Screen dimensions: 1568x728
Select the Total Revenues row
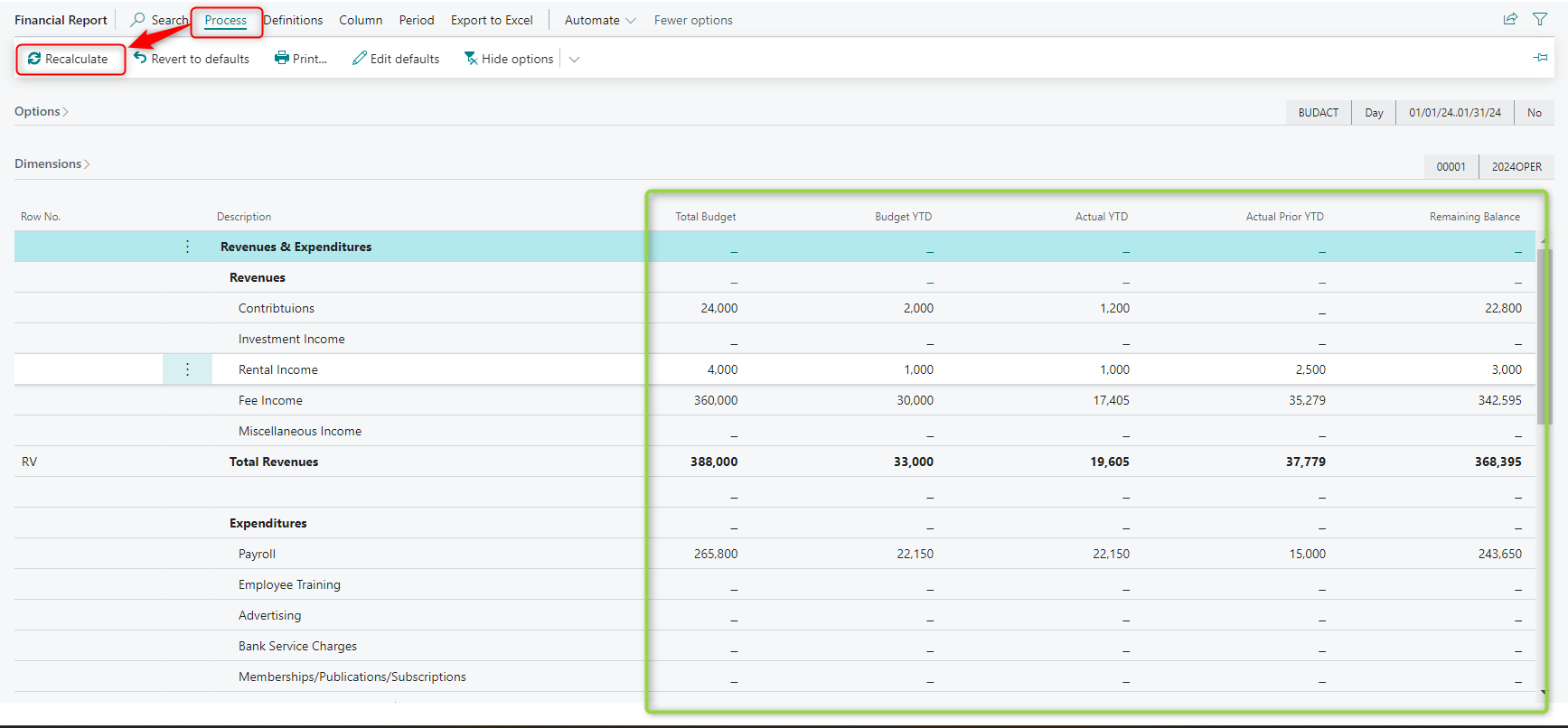(775, 462)
